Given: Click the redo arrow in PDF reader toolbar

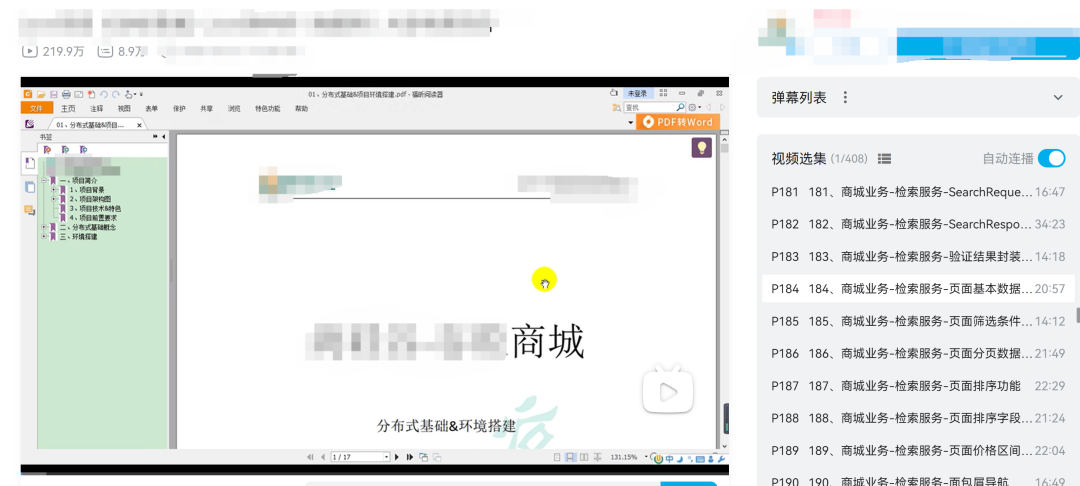Looking at the screenshot, I should click(116, 94).
